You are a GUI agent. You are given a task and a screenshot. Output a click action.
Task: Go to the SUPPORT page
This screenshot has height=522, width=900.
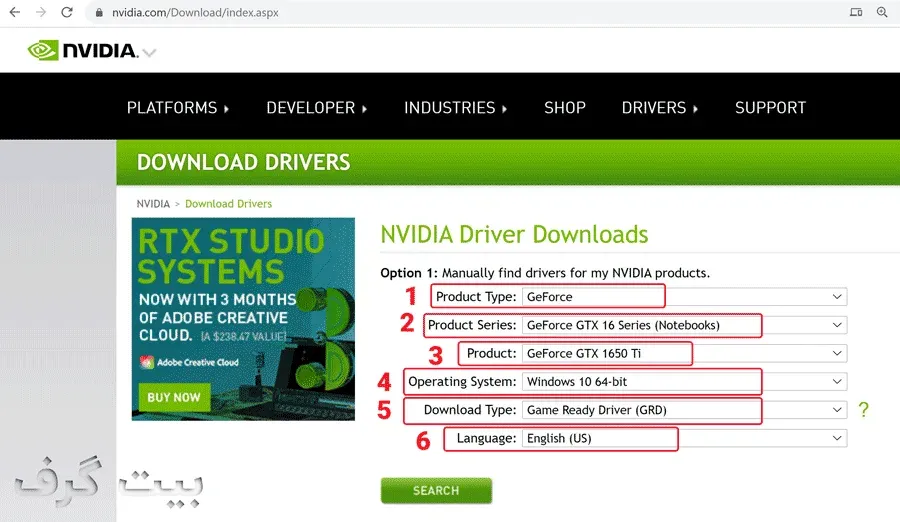point(770,107)
